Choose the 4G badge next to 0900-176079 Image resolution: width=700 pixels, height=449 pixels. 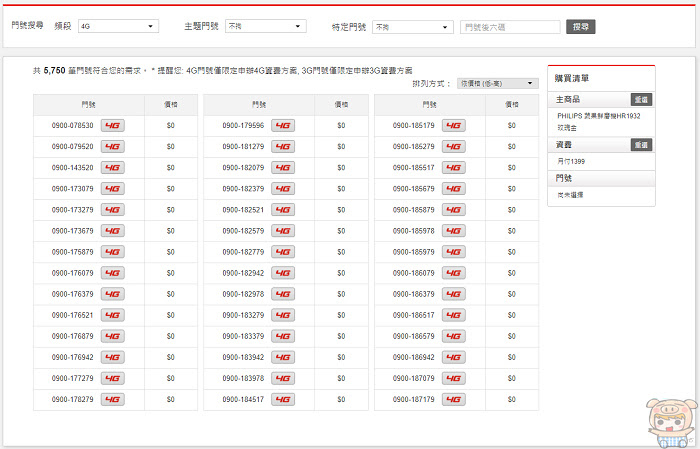[112, 273]
